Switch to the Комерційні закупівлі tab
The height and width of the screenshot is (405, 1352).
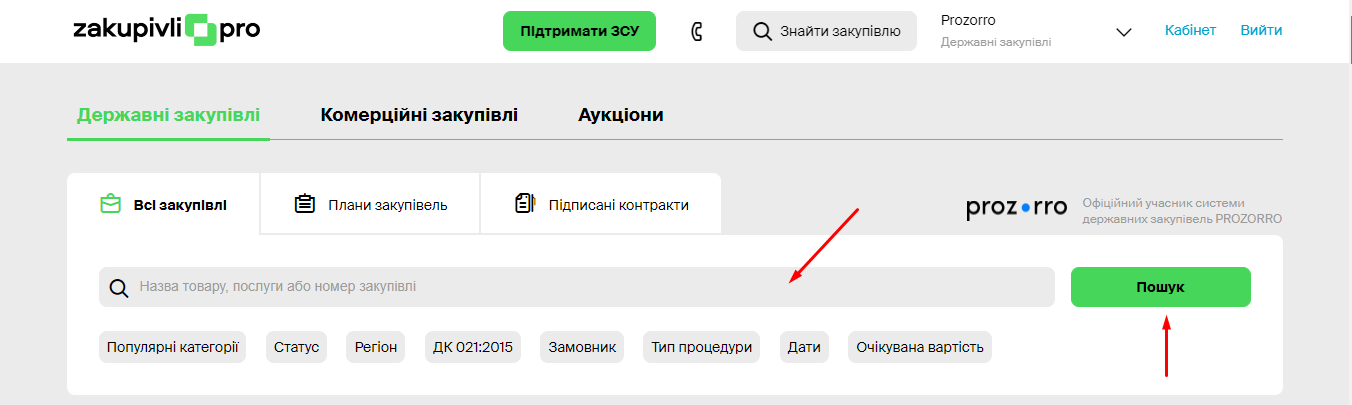coord(419,115)
